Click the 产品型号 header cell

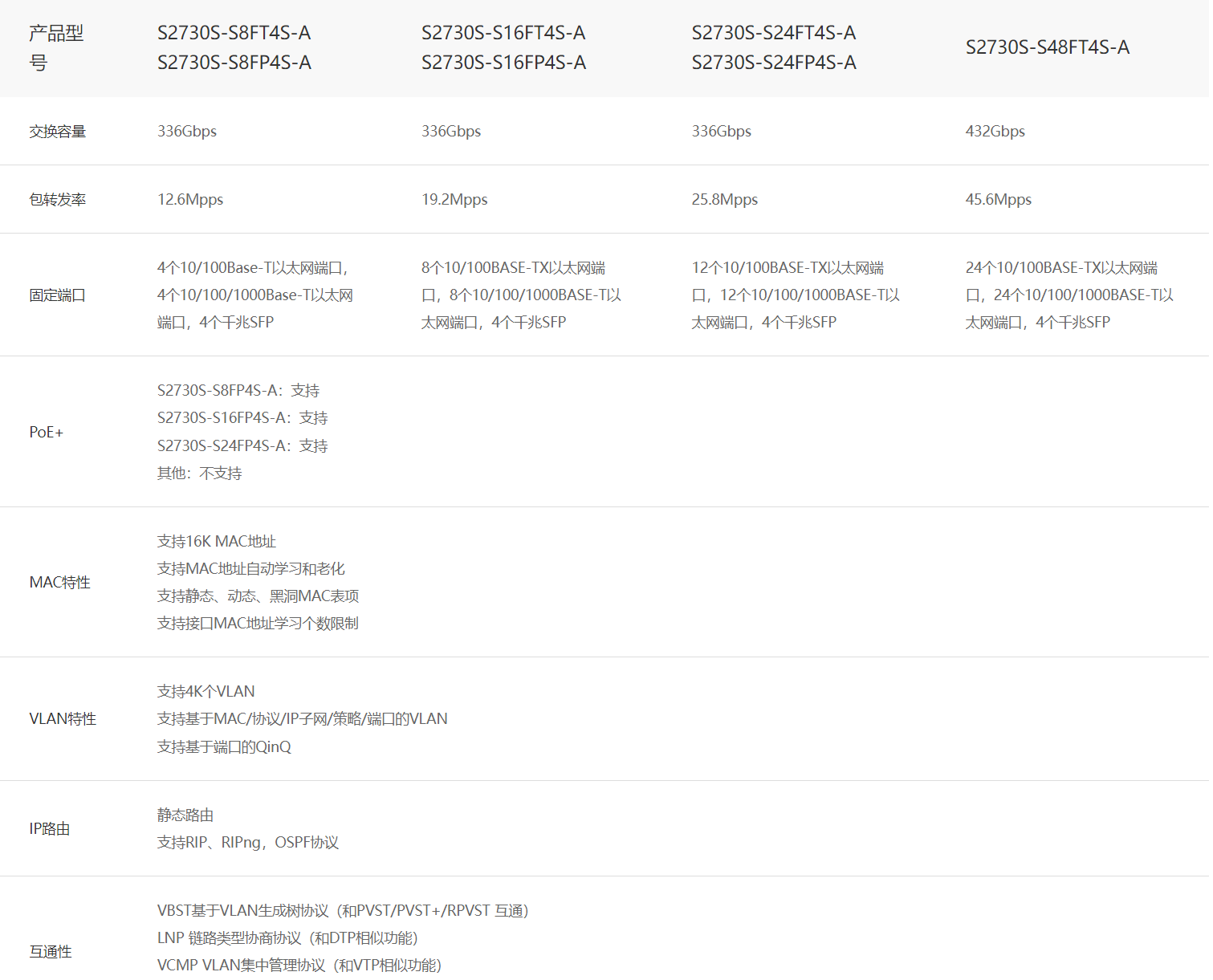coord(56,47)
